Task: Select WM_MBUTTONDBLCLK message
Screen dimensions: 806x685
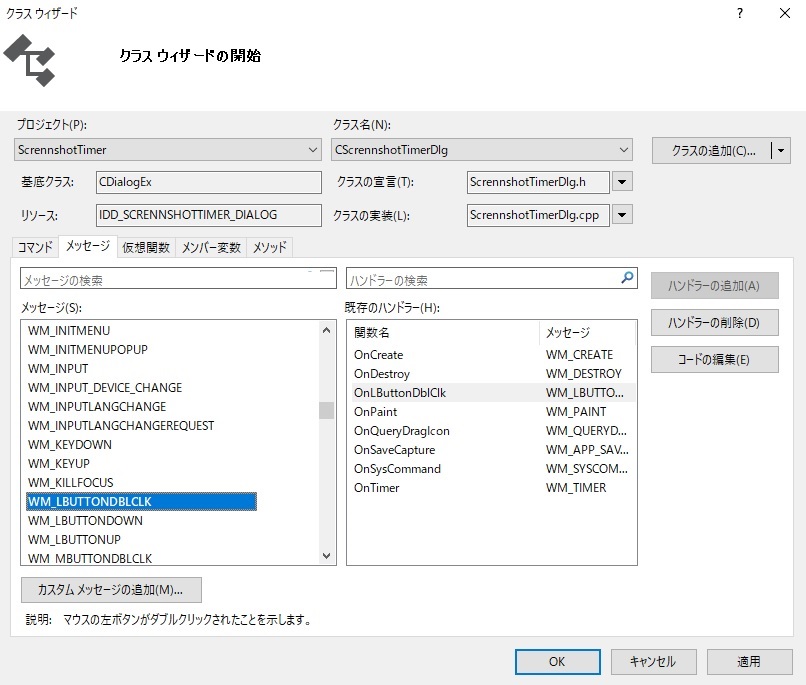Action: click(x=90, y=558)
